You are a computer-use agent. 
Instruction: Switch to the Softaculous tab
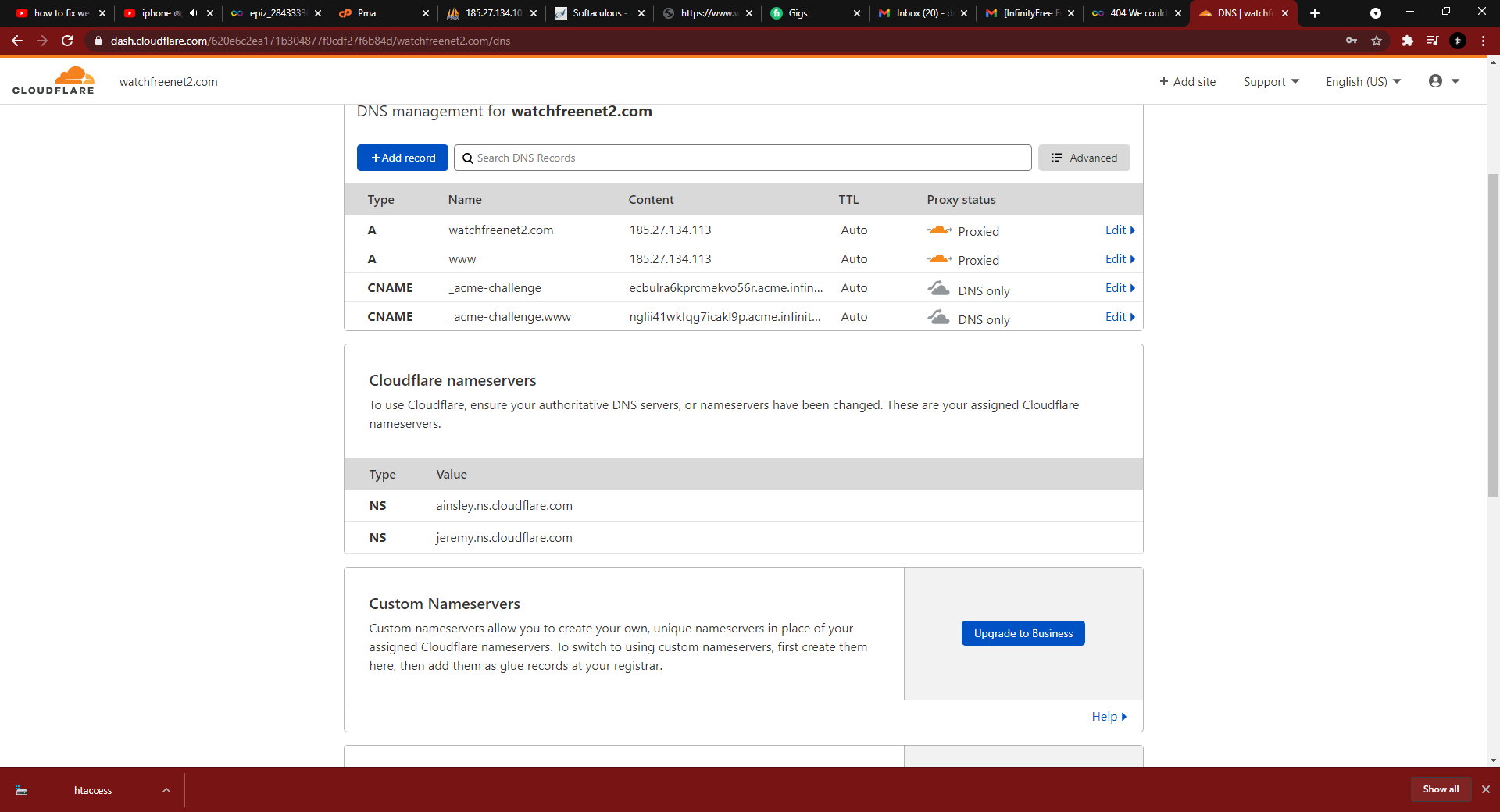pos(598,13)
